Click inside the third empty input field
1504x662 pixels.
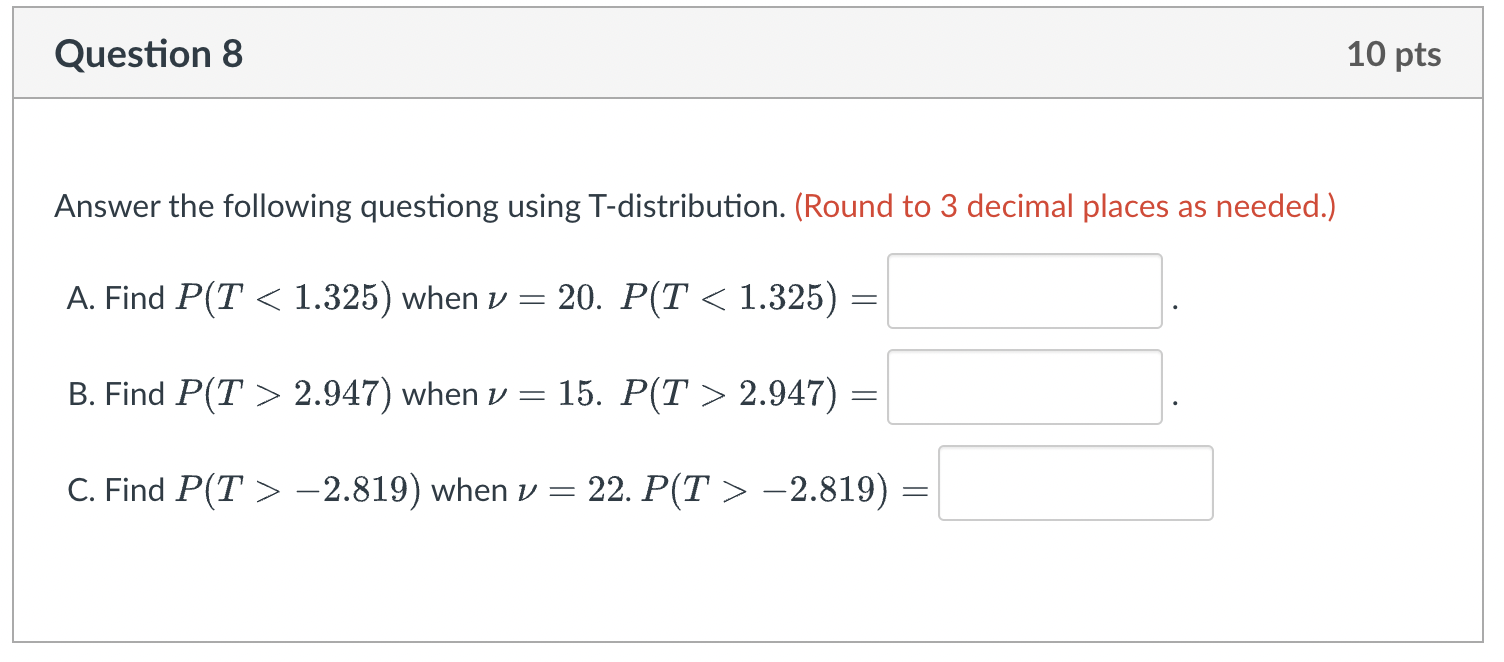pos(1075,483)
